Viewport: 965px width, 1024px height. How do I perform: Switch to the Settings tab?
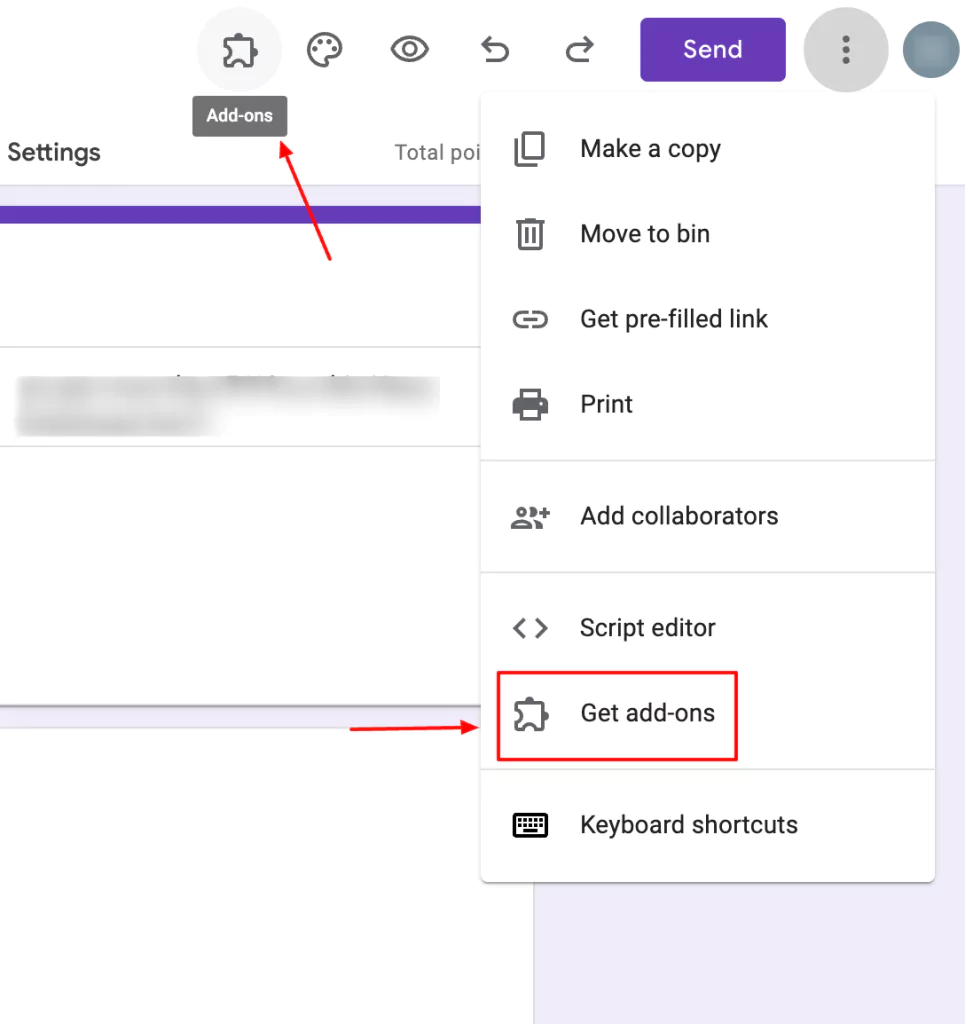coord(54,152)
